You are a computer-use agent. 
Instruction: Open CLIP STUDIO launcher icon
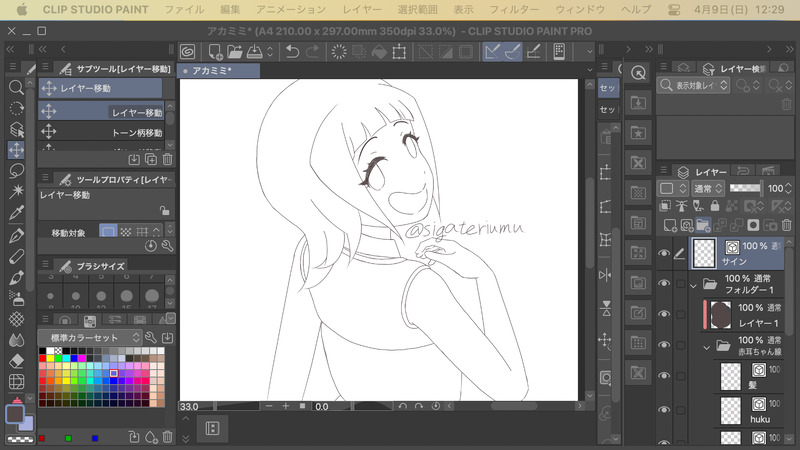[x=188, y=52]
